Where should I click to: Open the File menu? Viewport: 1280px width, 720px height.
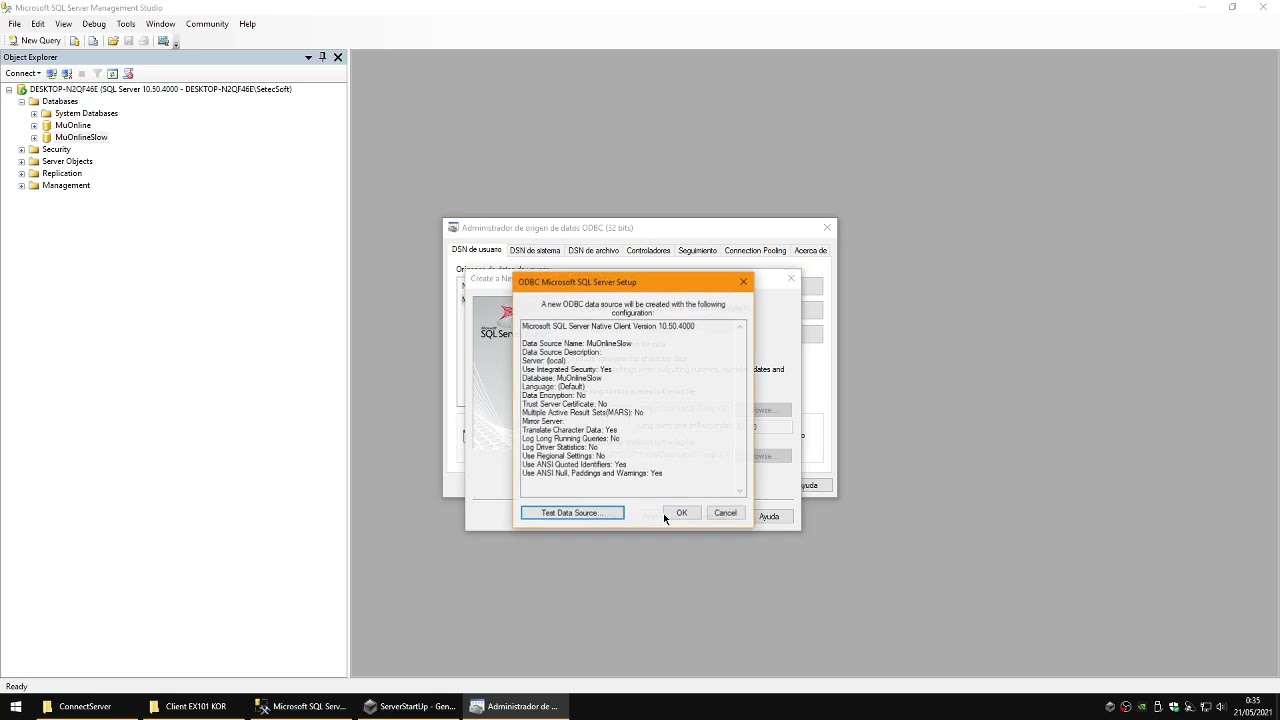(x=15, y=24)
